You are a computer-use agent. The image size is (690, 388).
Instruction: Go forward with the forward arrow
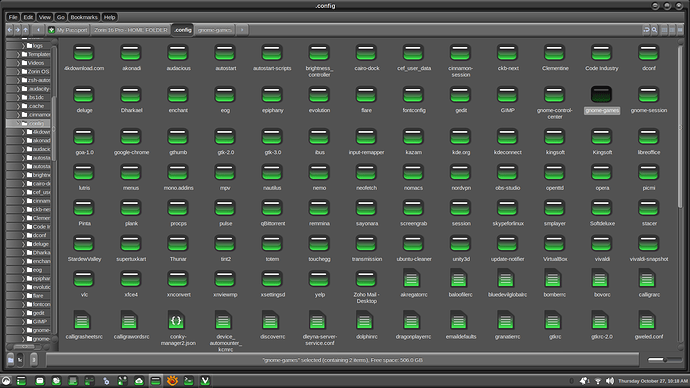18,30
